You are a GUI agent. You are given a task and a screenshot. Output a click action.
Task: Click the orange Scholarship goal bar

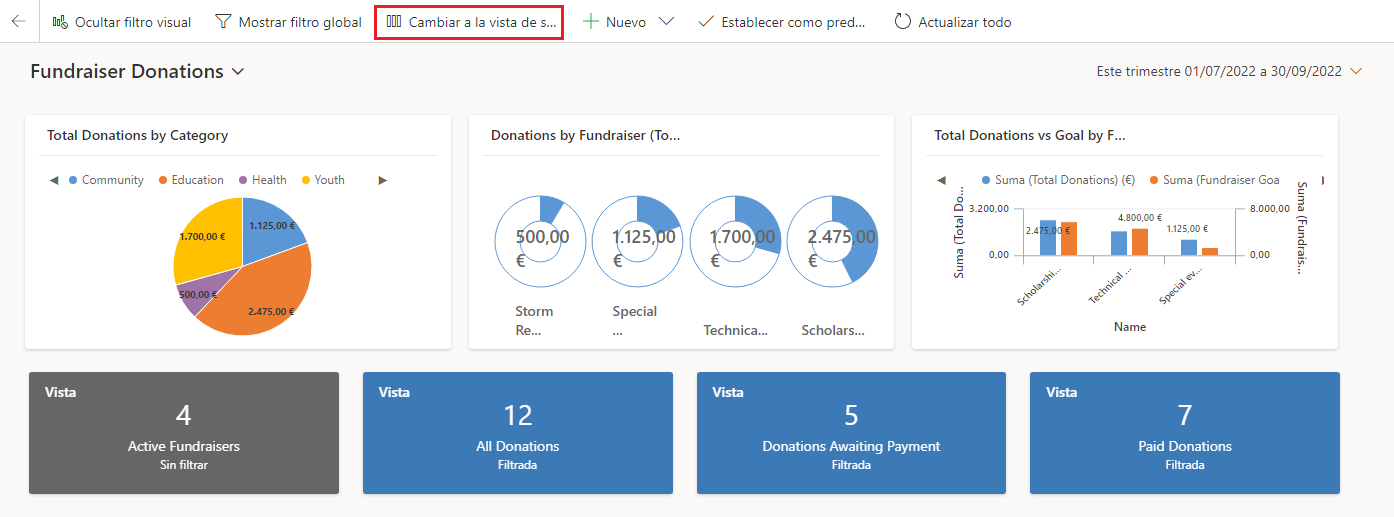1069,239
